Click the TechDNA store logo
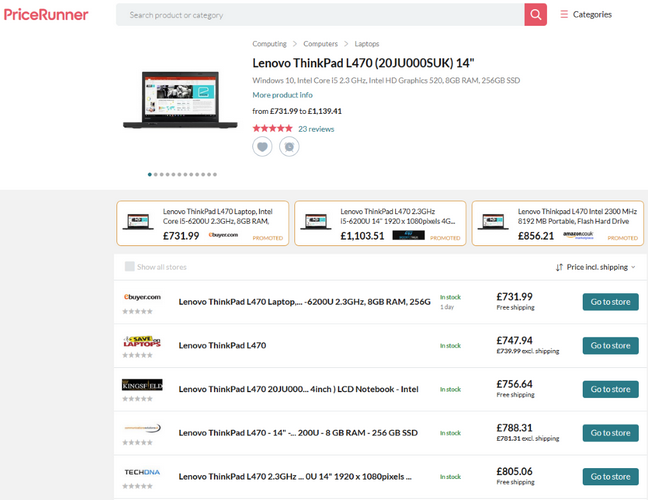This screenshot has height=500, width=648. coord(142,472)
